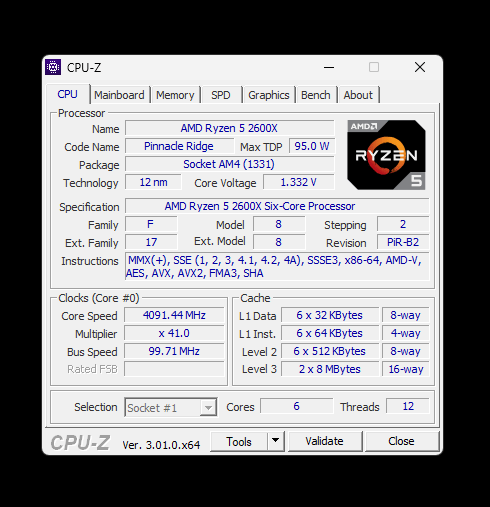This screenshot has width=490, height=507.
Task: Click the Validate button
Action: coord(324,441)
